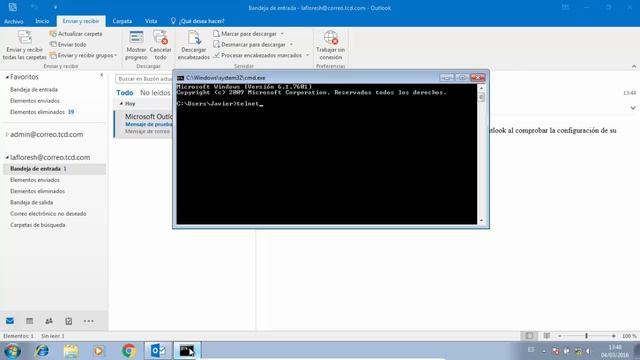Click zoom in plus button

(x=613, y=336)
